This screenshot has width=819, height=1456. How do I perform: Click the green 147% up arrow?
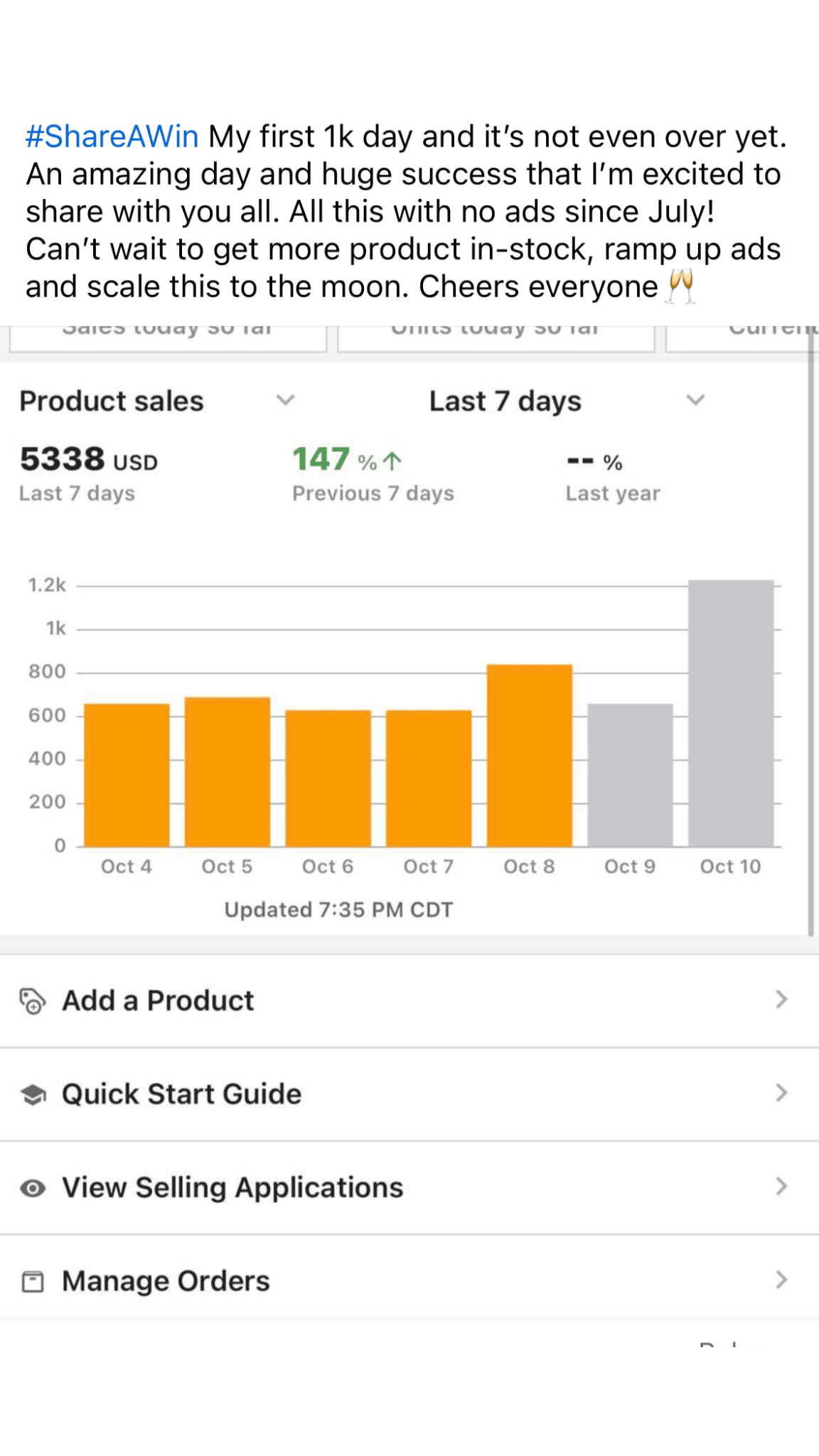pos(392,461)
